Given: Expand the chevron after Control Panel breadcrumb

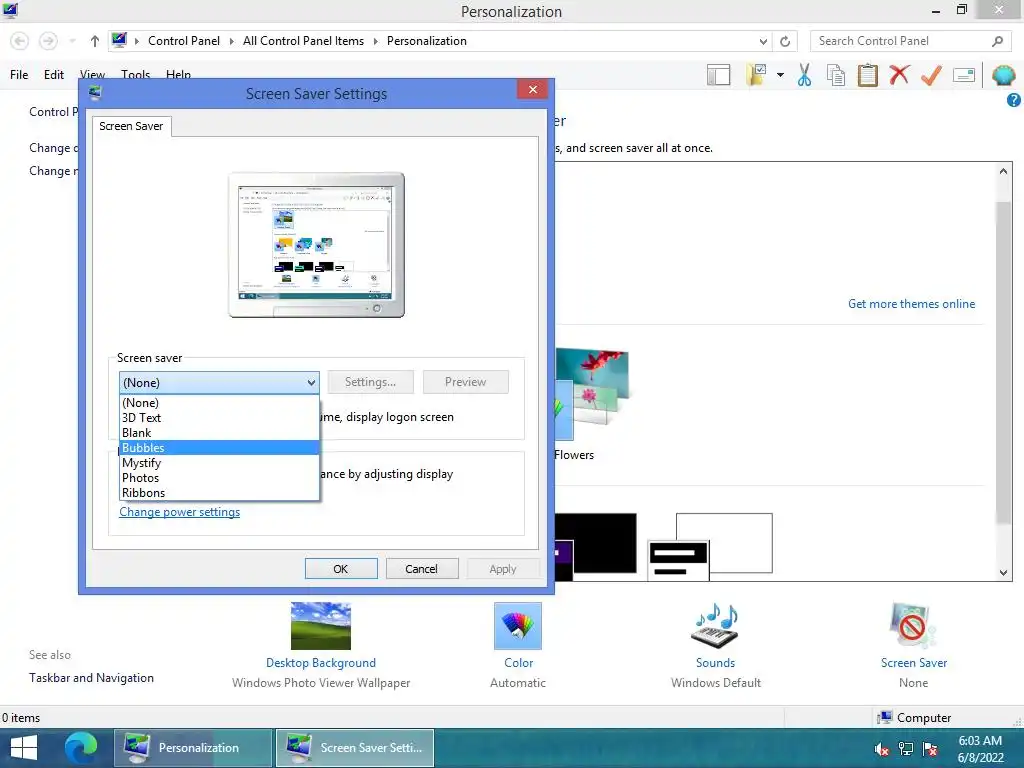Looking at the screenshot, I should (x=231, y=41).
